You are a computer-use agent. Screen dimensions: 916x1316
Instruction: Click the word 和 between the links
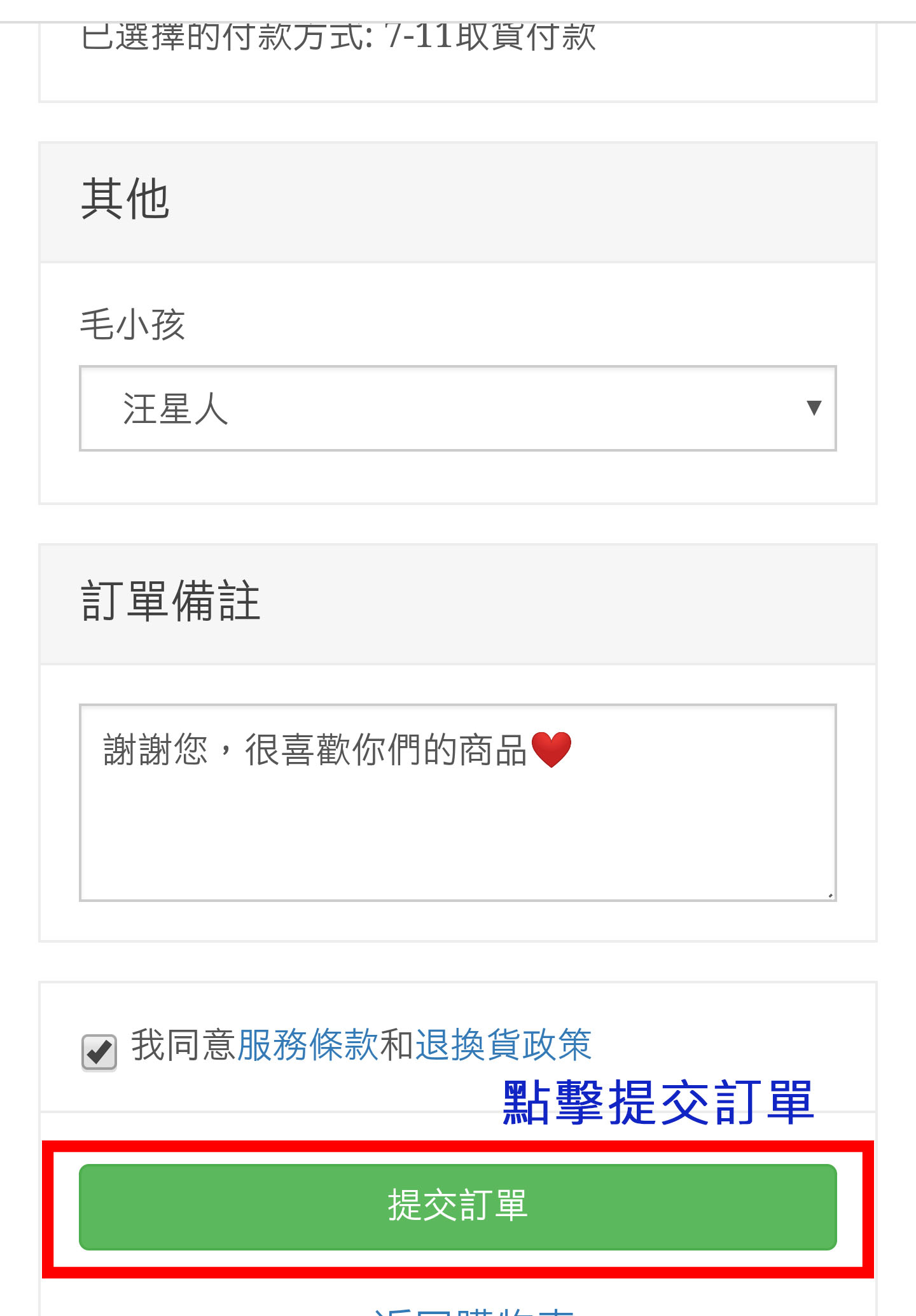click(396, 1045)
